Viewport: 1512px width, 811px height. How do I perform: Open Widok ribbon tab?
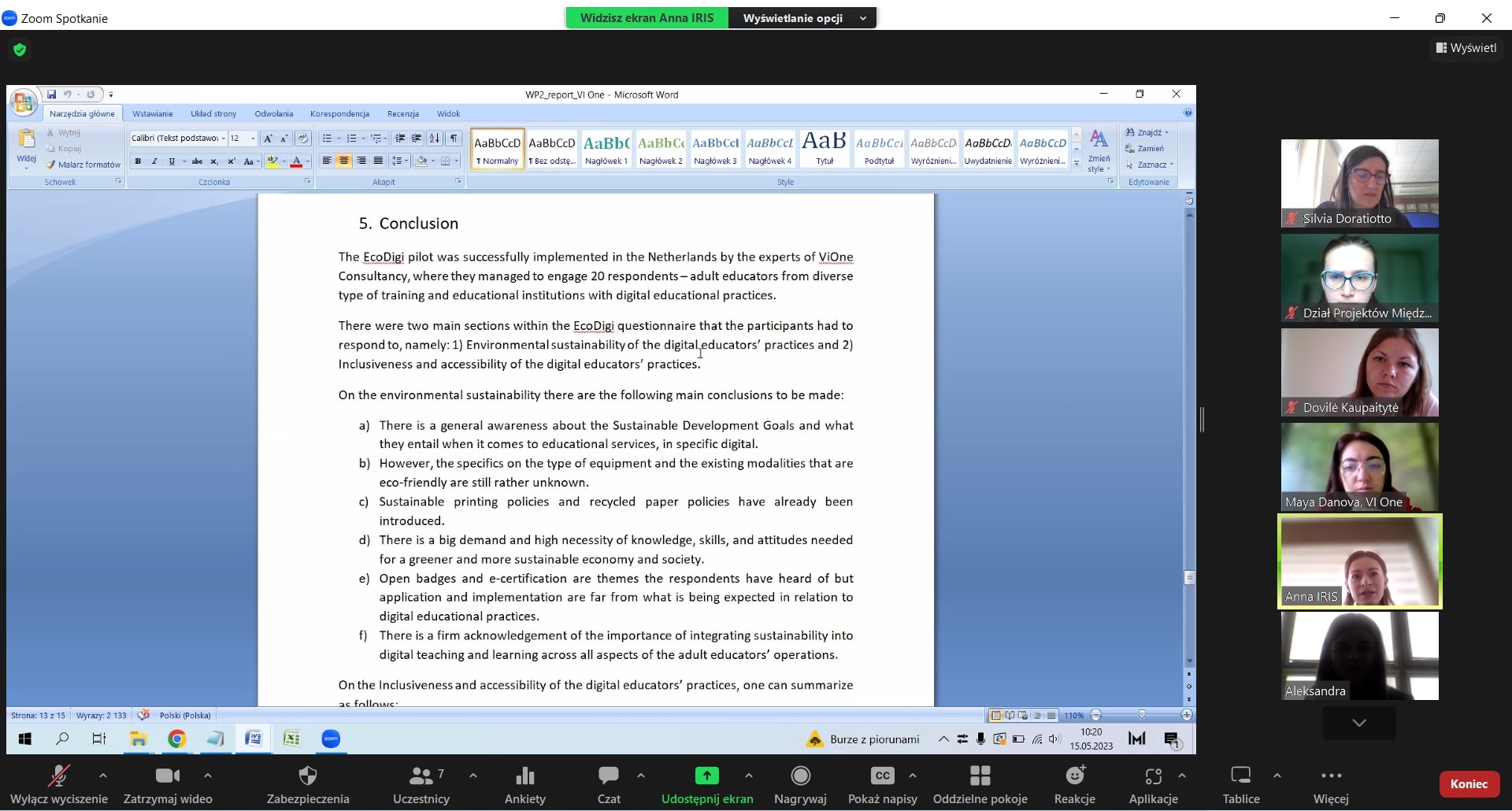coord(449,114)
